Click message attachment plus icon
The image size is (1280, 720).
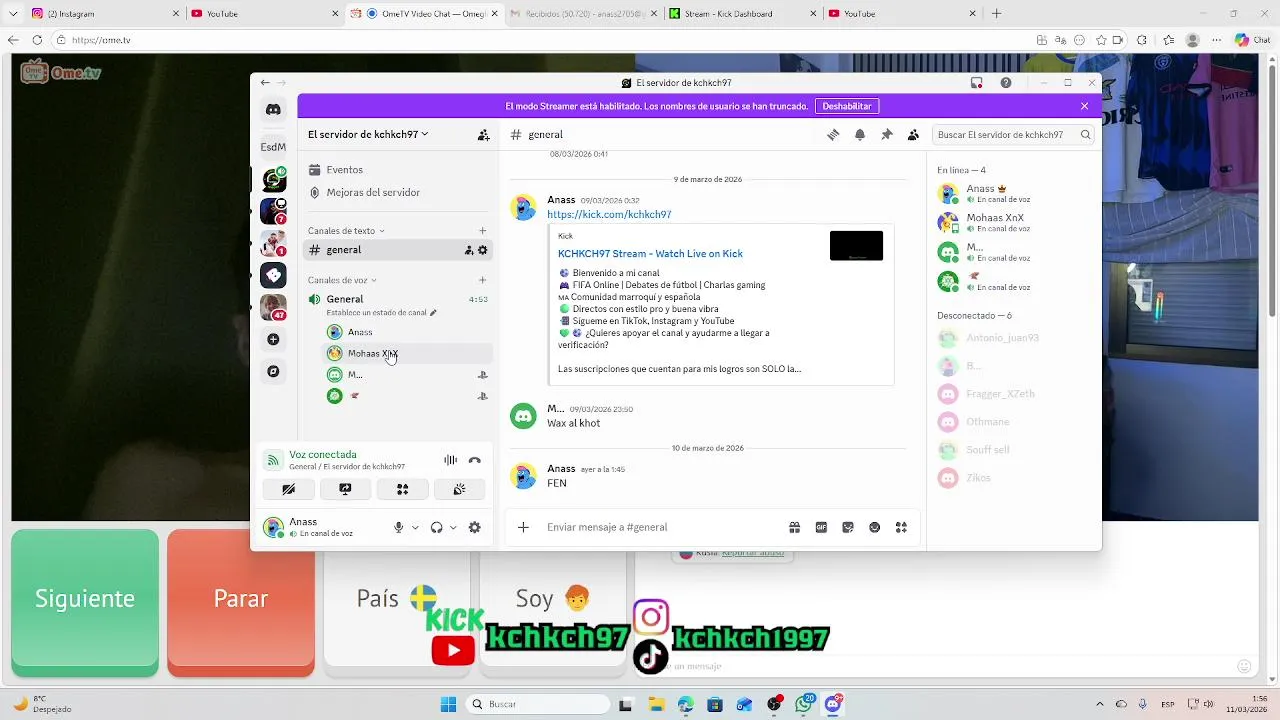pyautogui.click(x=523, y=527)
